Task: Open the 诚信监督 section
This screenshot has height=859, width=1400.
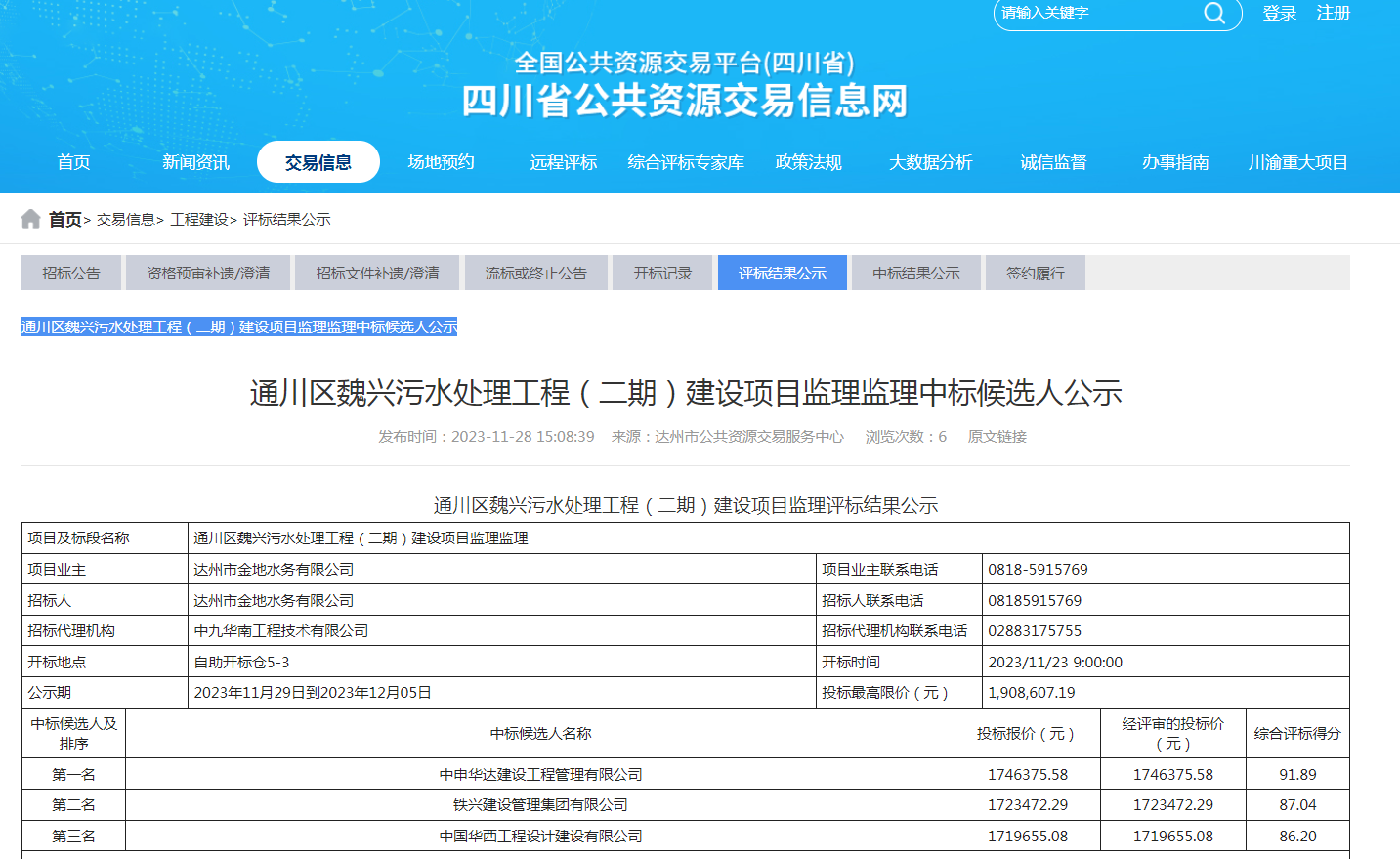Action: click(x=1053, y=162)
